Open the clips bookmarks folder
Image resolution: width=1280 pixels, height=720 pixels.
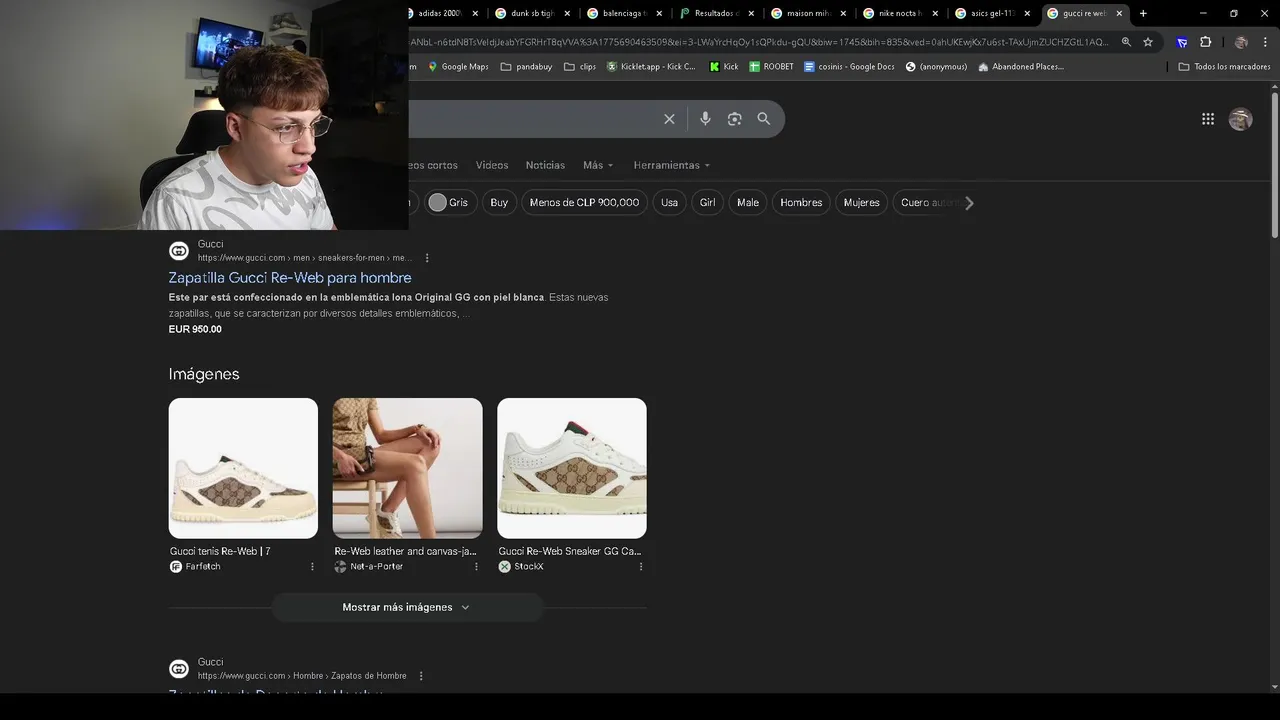580,67
